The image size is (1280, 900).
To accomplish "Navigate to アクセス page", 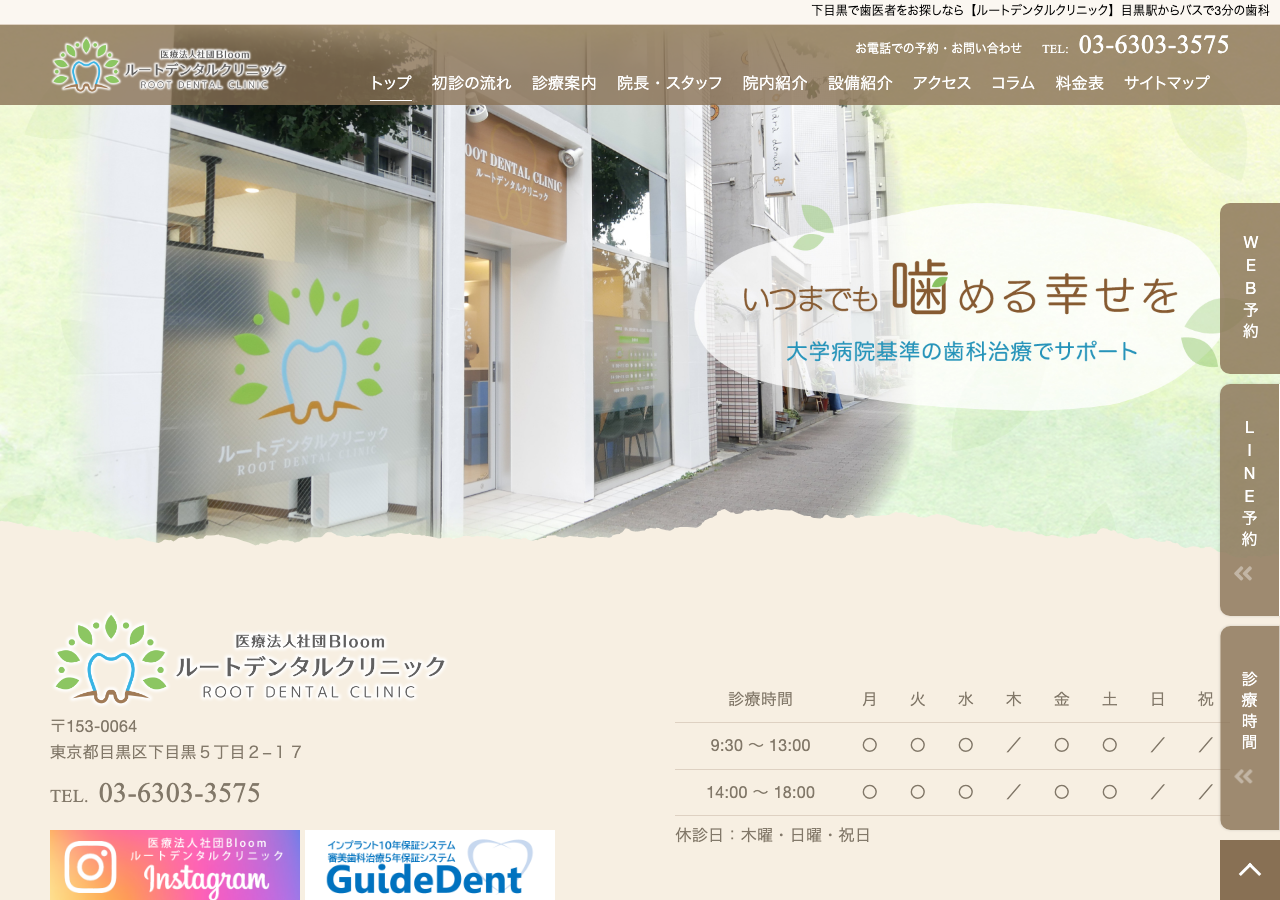I will [x=942, y=83].
